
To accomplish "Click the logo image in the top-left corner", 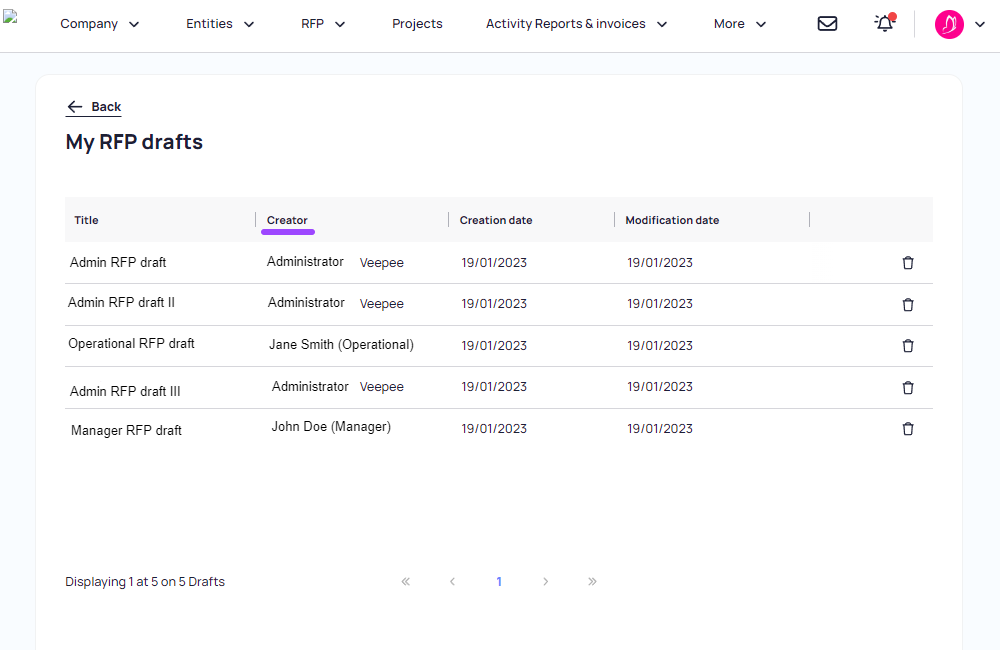I will tap(10, 17).
